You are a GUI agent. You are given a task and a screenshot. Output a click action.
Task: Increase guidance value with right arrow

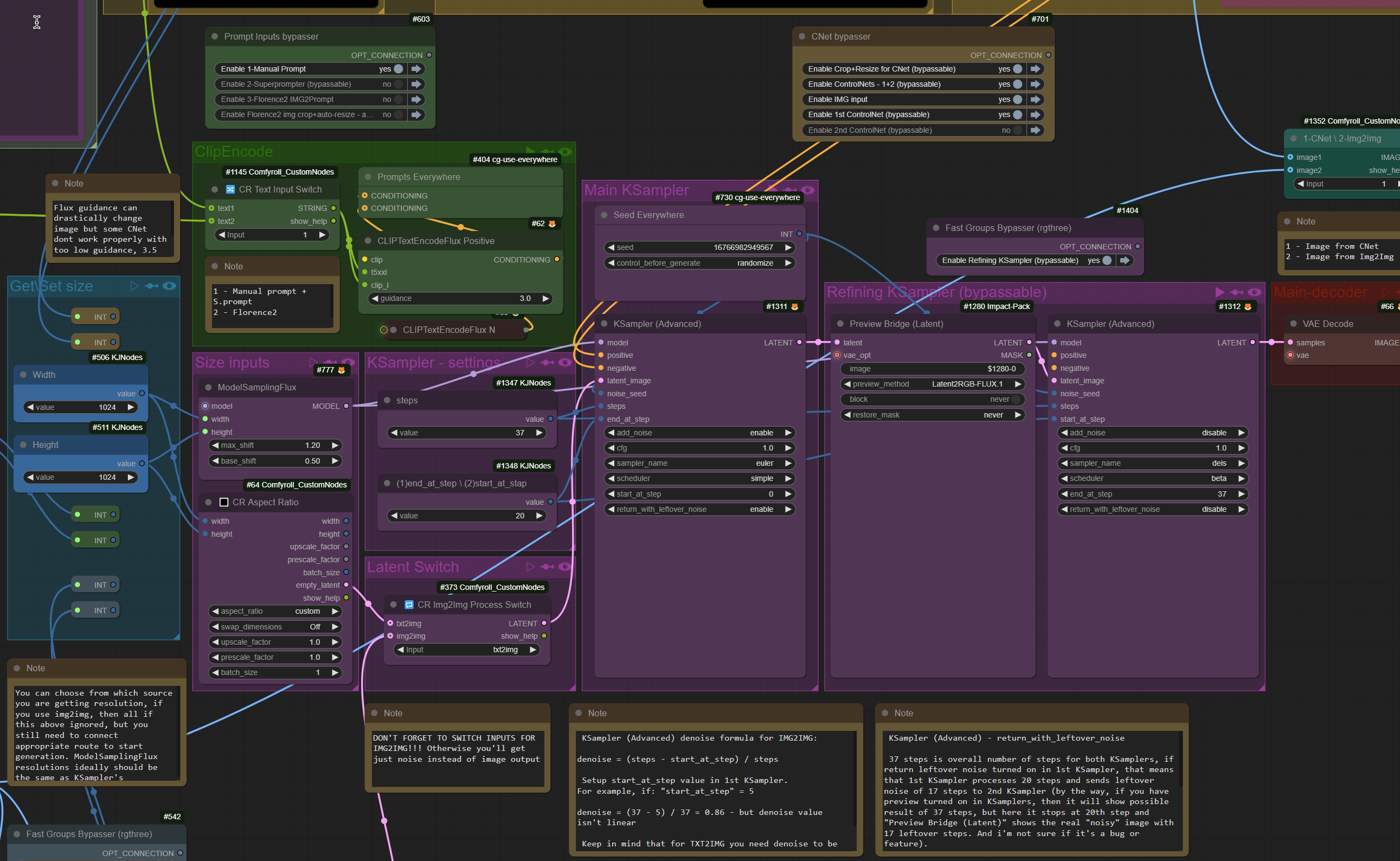(x=545, y=298)
